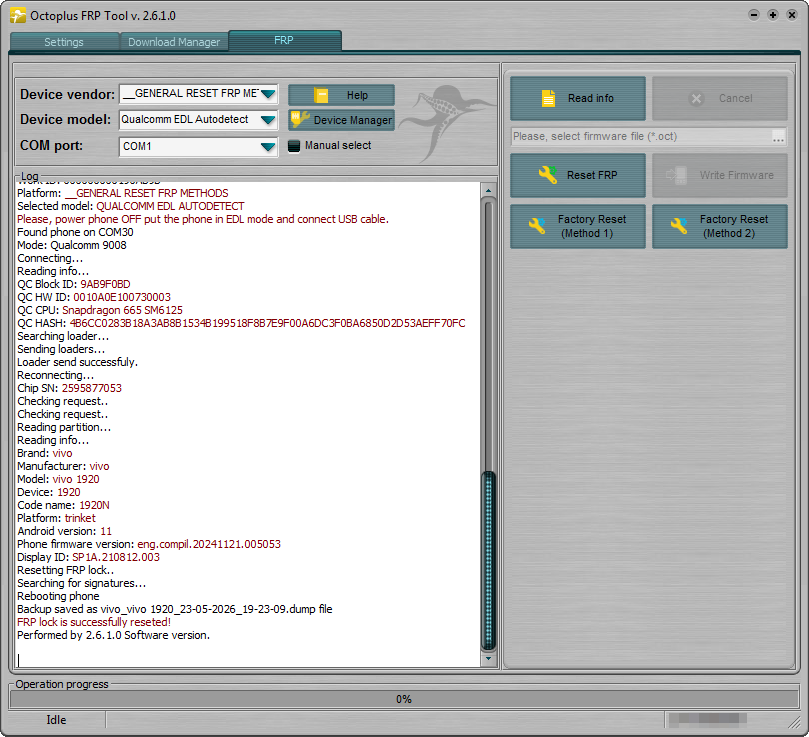Open Device Manager button

(342, 120)
